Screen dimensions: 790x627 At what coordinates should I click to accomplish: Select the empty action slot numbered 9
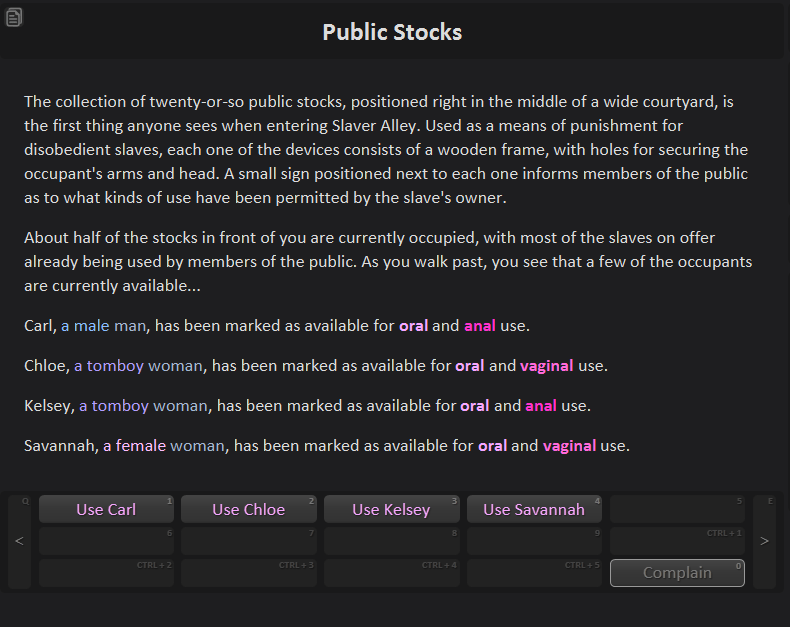[534, 541]
